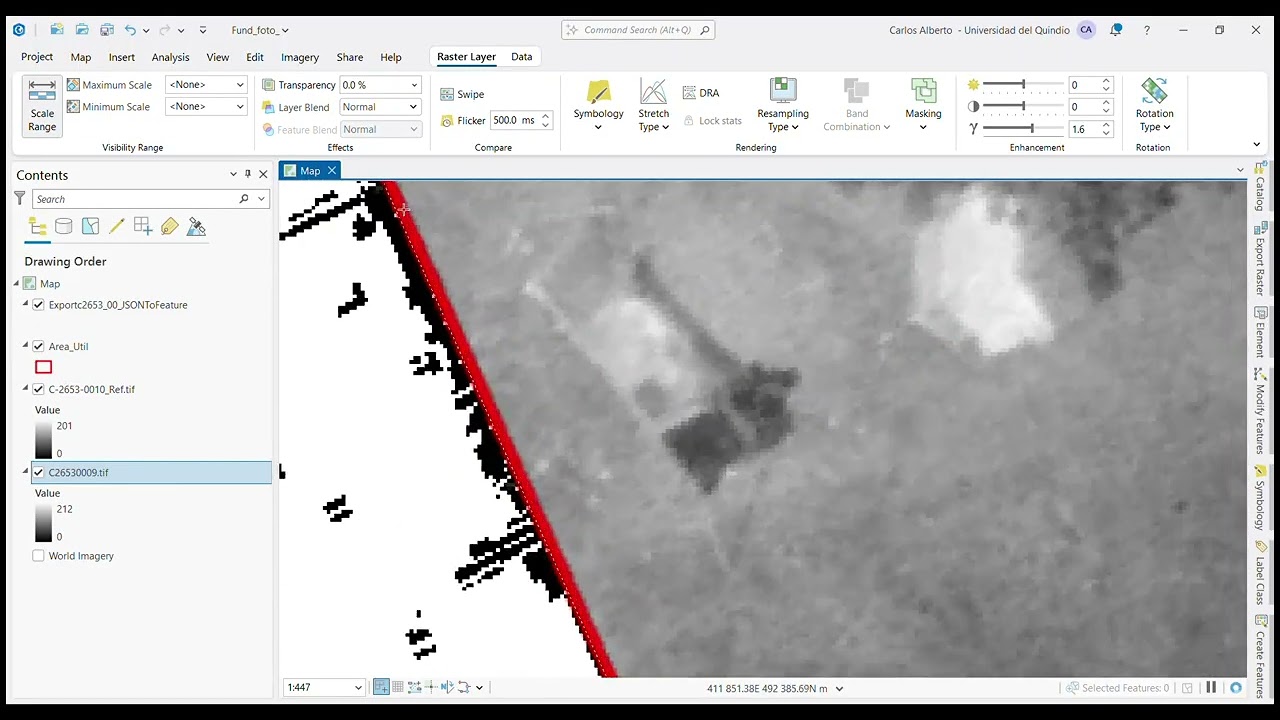Check the World Imagery layer
Screen dimensions: 1280x720
click(x=38, y=556)
